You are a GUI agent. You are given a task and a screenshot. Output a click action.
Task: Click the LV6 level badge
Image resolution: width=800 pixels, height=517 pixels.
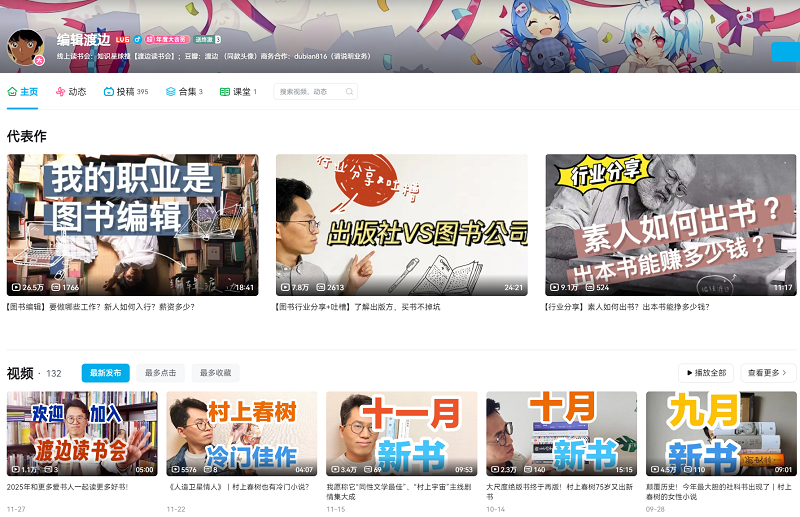point(122,39)
